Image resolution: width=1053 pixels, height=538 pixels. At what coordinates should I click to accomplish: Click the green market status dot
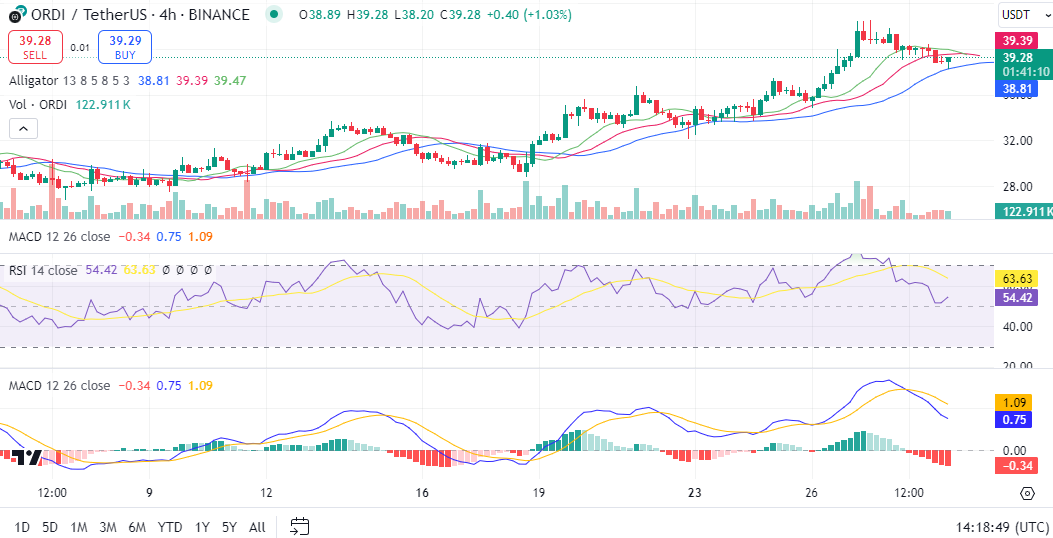click(274, 14)
